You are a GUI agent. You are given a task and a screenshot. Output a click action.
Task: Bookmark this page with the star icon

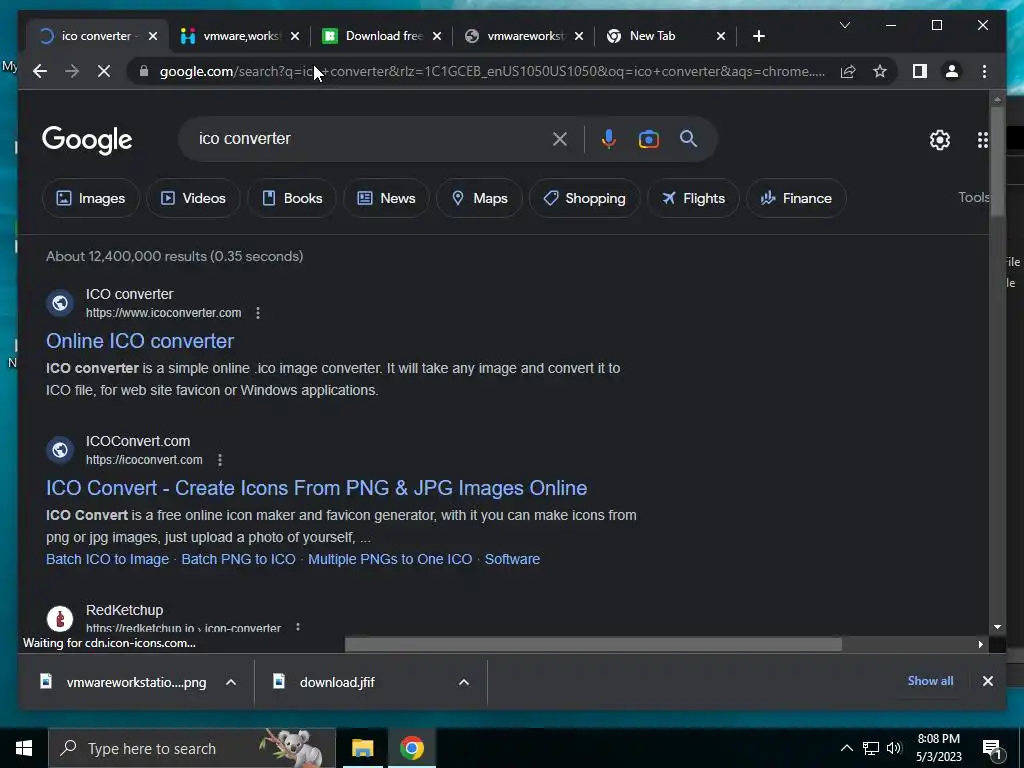(x=880, y=71)
